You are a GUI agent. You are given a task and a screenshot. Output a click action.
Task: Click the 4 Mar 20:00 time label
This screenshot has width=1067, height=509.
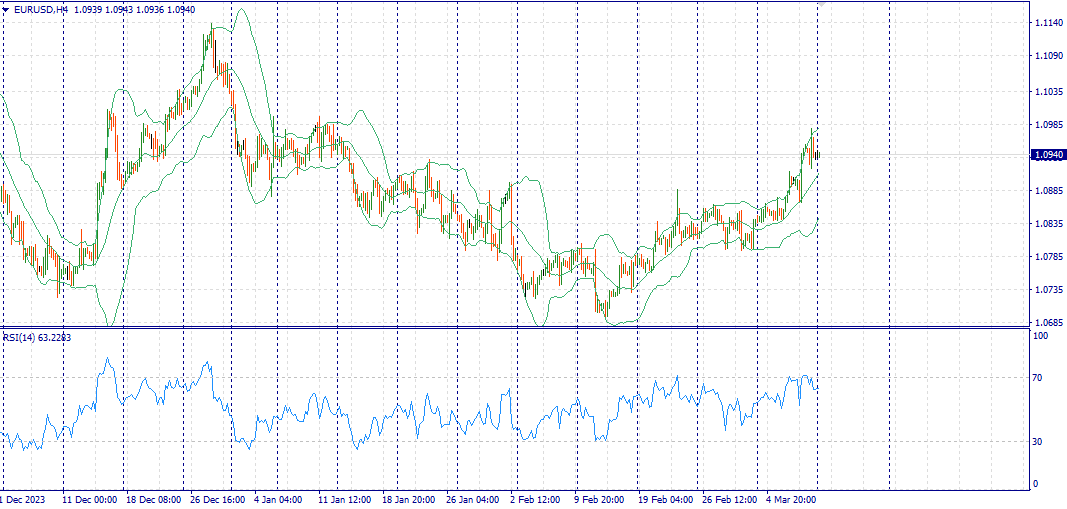pos(792,499)
